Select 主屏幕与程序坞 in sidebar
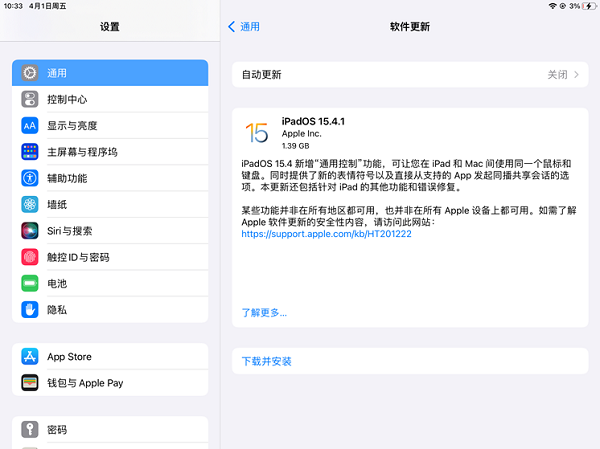Image resolution: width=600 pixels, height=449 pixels. [110, 152]
